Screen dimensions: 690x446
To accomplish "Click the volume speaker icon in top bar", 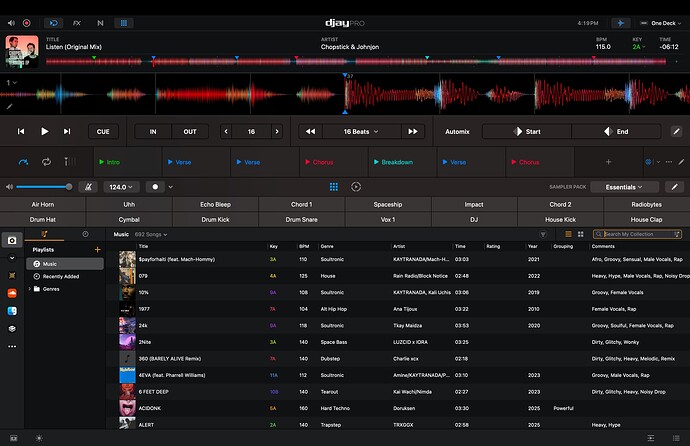I will click(11, 23).
